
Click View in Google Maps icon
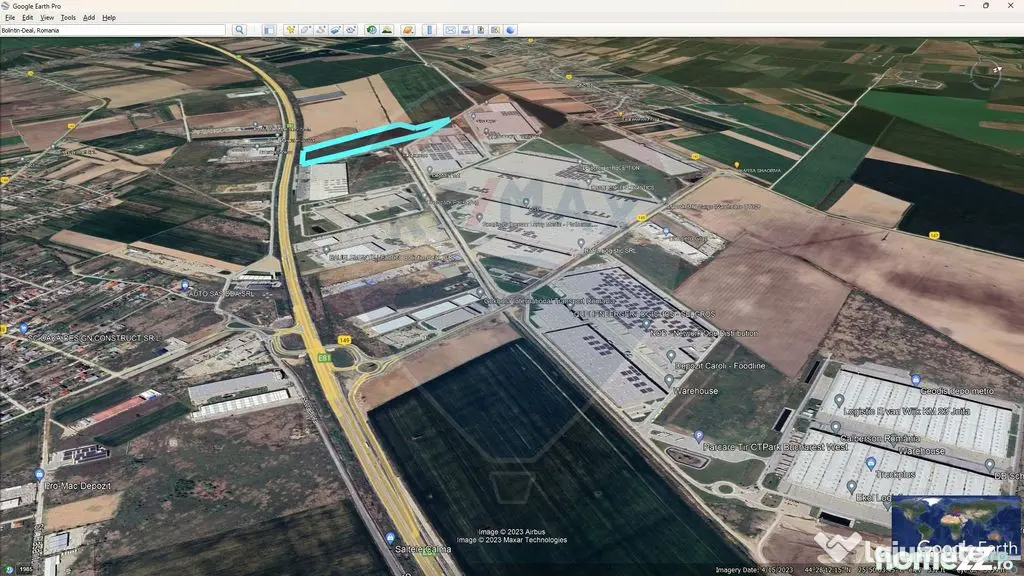496,30
